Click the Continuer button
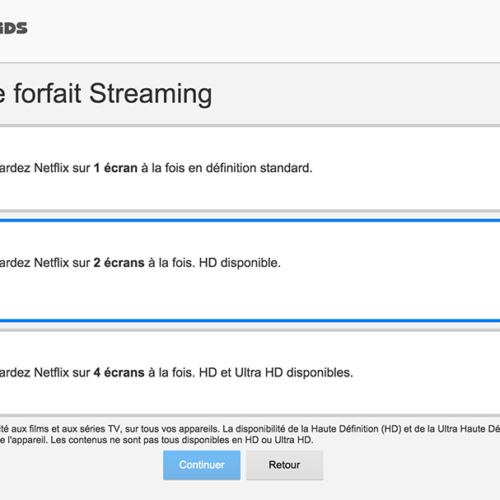Viewport: 500px width, 500px height. (202, 465)
